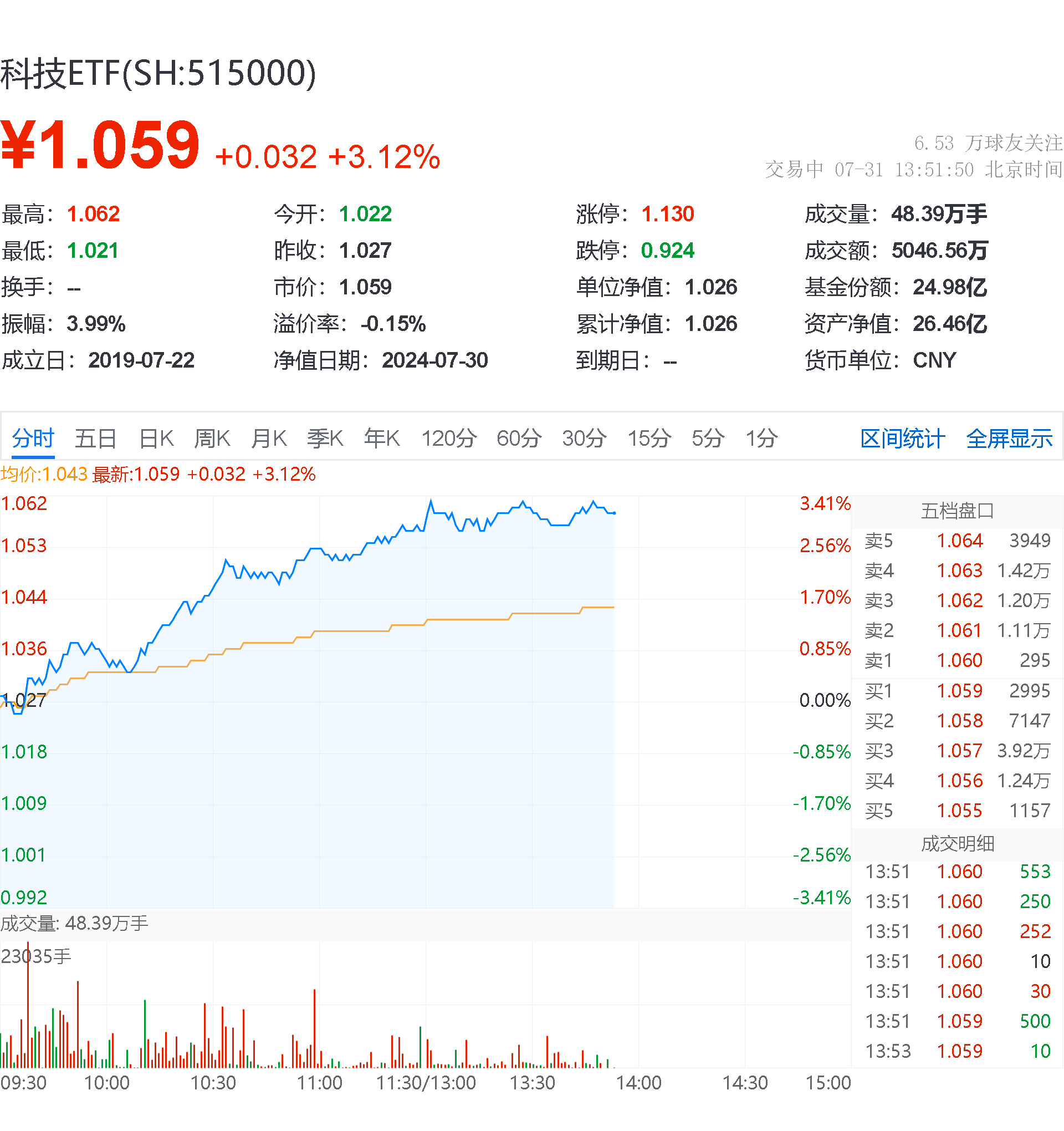Click the 11:30/13:00 time axis label
The image size is (1064, 1131).
[x=426, y=1083]
